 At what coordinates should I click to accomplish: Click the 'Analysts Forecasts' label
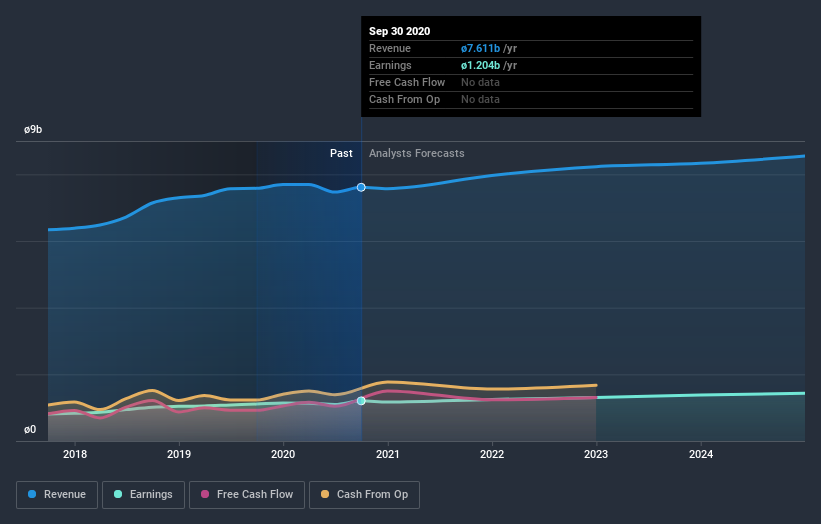point(417,153)
